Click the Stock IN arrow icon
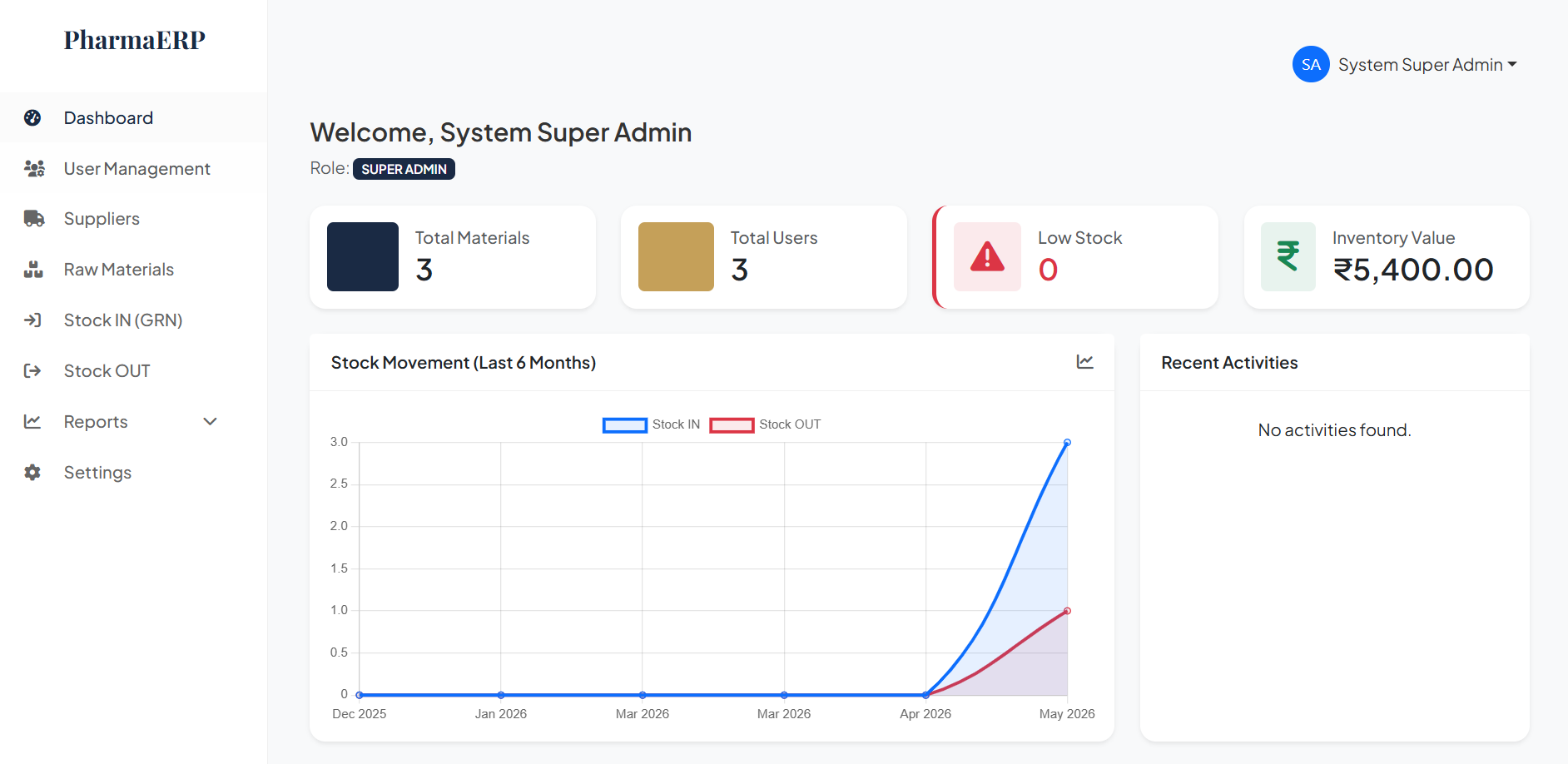Screen dimensions: 1568x764 pos(32,320)
